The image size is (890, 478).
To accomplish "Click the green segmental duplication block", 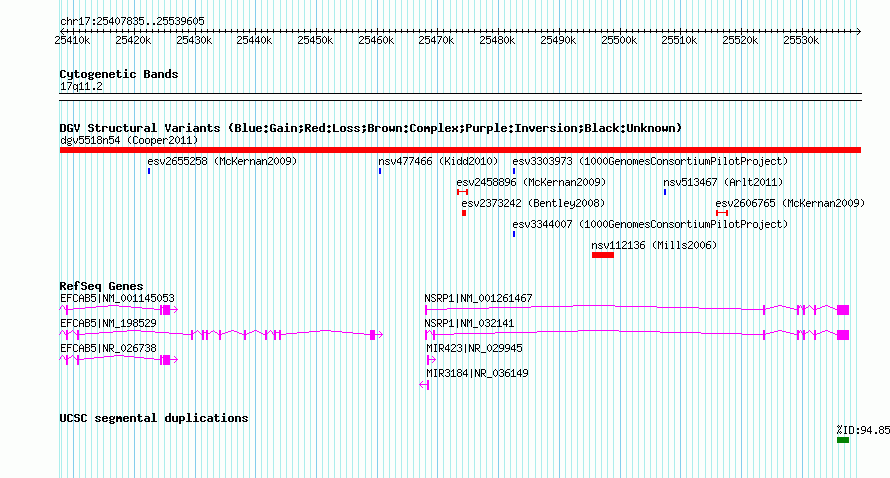I will pyautogui.click(x=843, y=440).
